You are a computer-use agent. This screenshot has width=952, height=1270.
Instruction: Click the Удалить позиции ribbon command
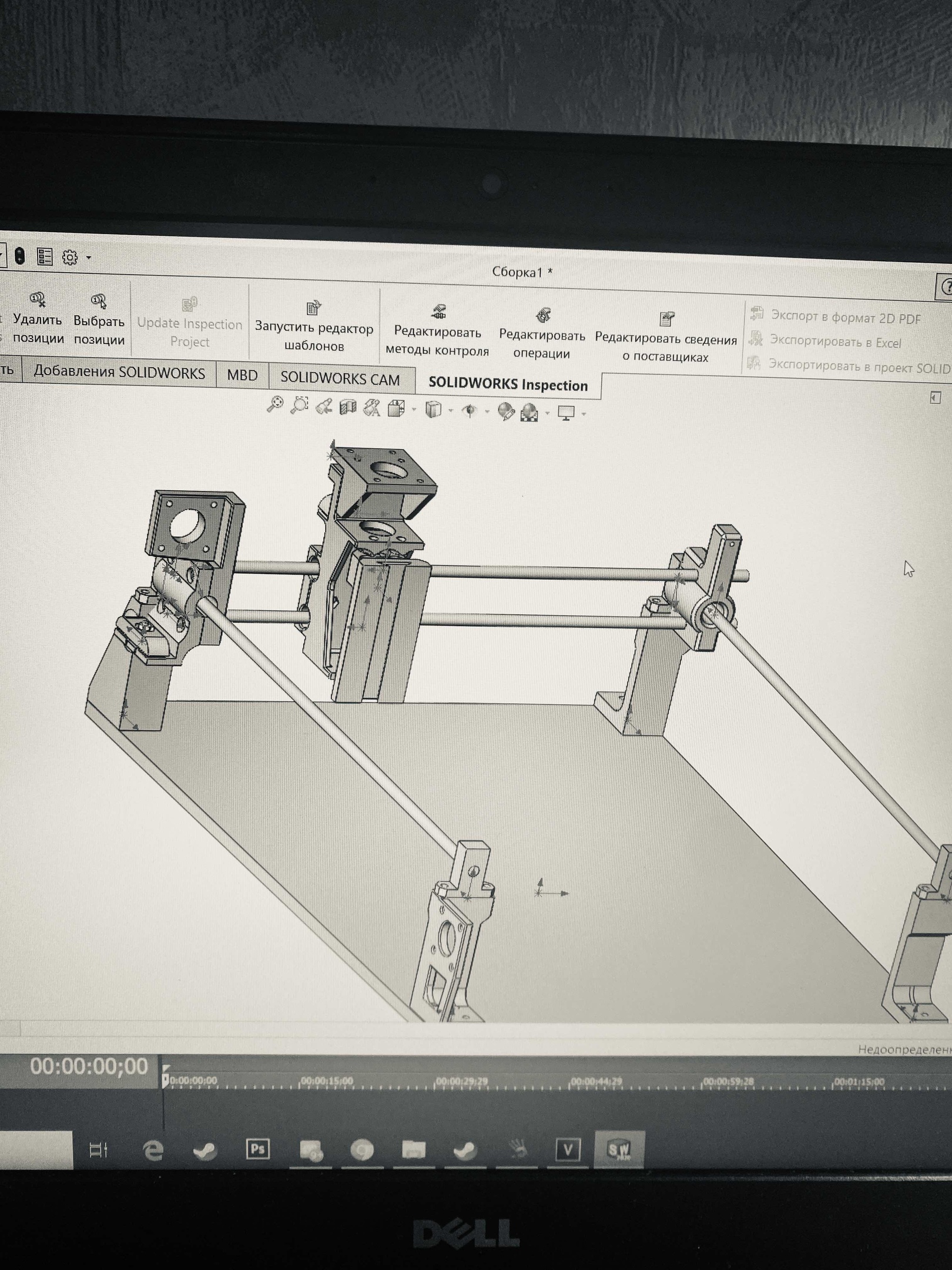pyautogui.click(x=38, y=319)
